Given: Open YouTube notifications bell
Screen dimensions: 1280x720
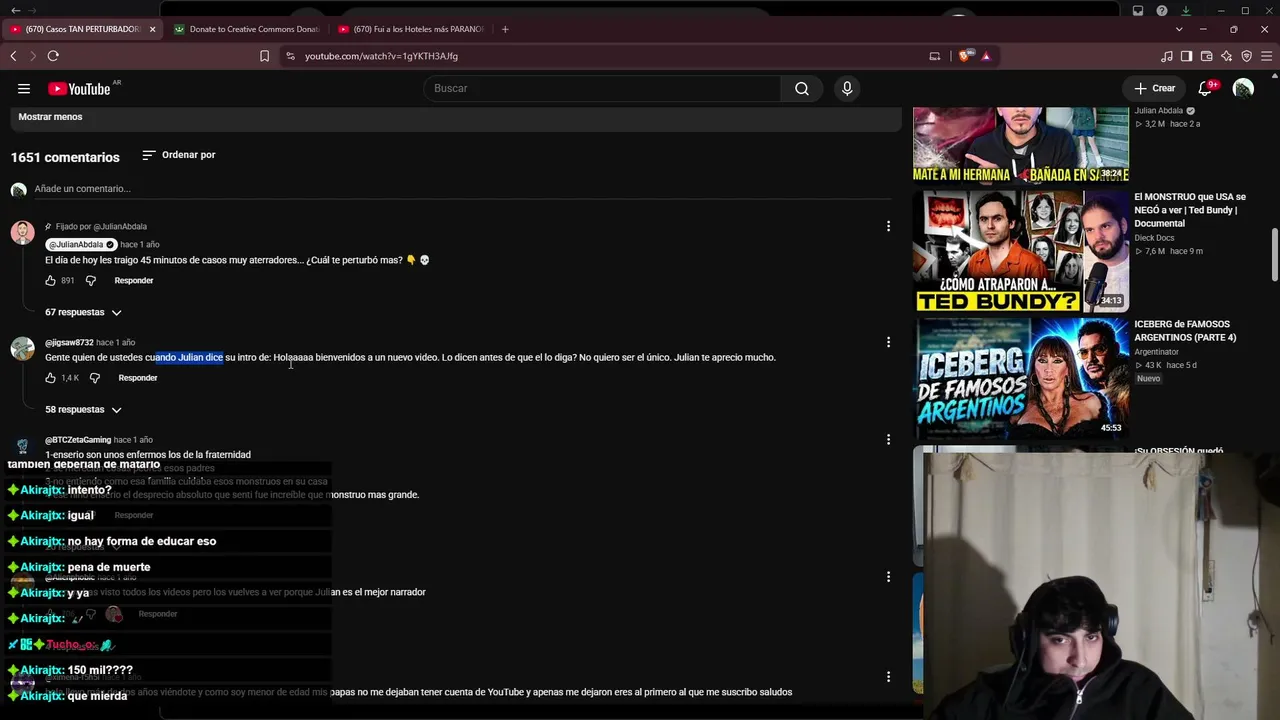Looking at the screenshot, I should pos(1205,89).
